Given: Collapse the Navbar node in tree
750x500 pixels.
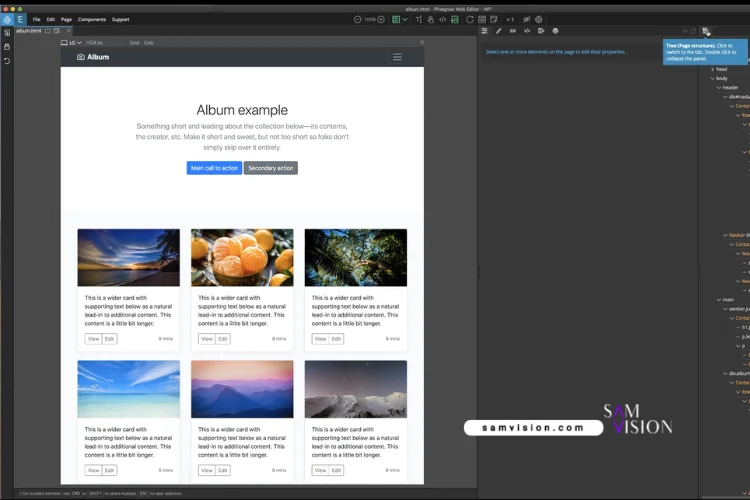Looking at the screenshot, I should (725, 235).
